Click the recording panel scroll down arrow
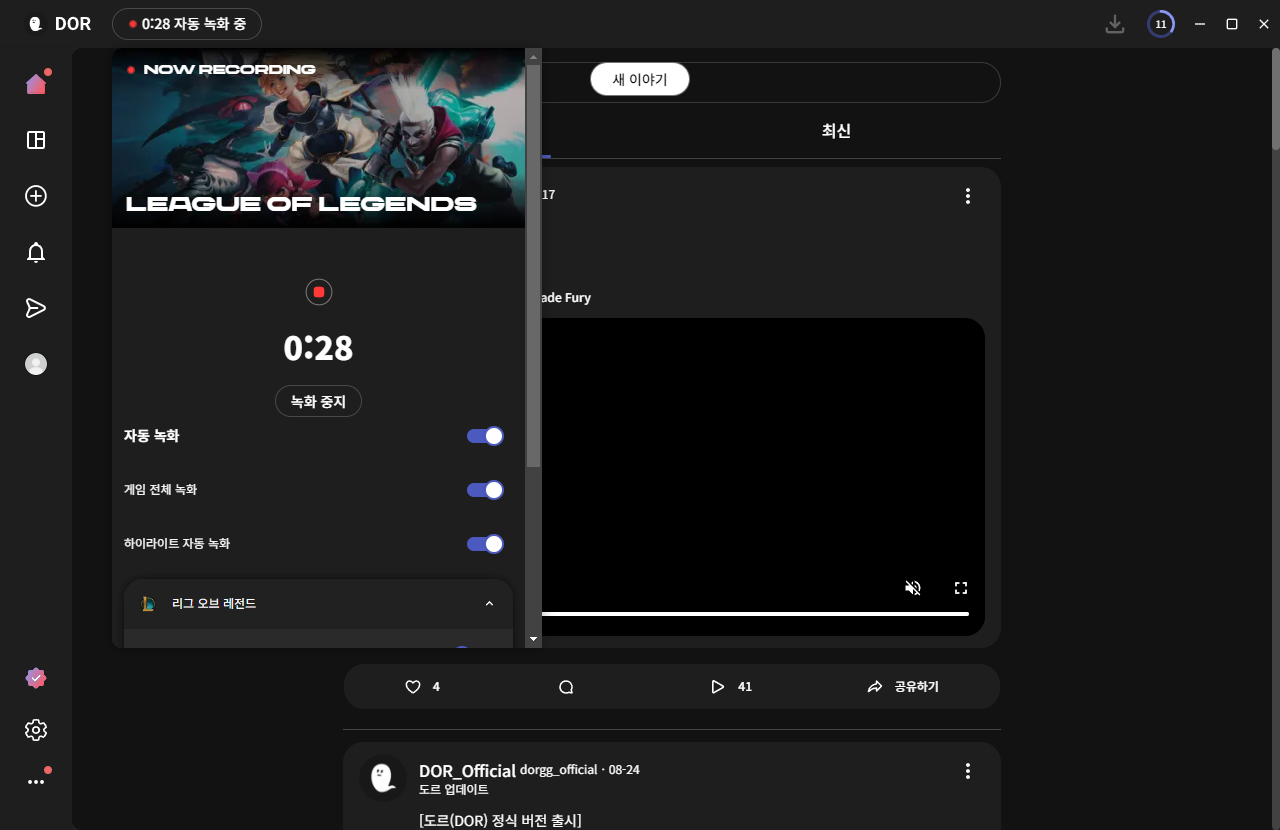 pos(533,639)
